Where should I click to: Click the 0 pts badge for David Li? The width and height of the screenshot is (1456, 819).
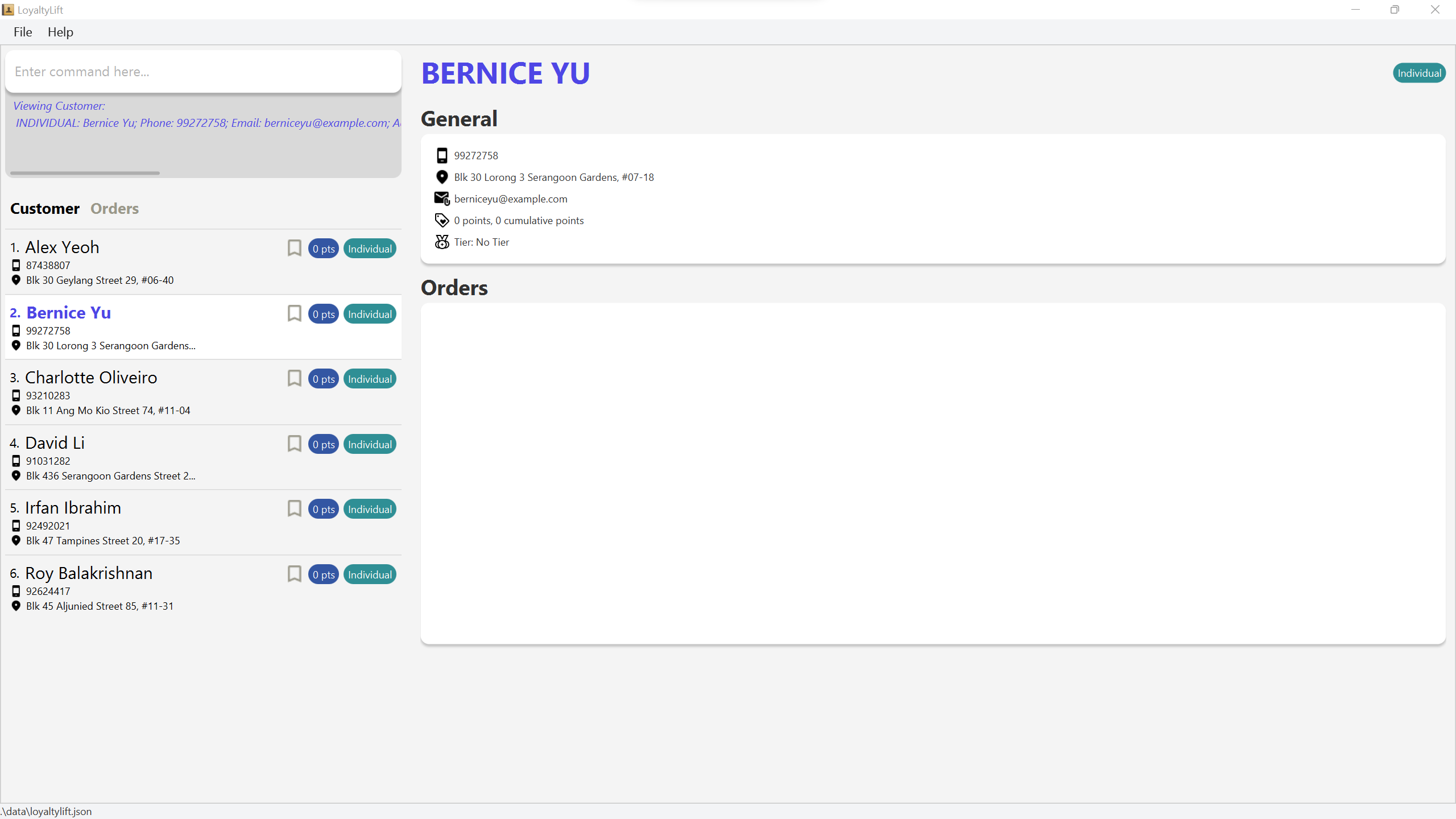[x=324, y=444]
